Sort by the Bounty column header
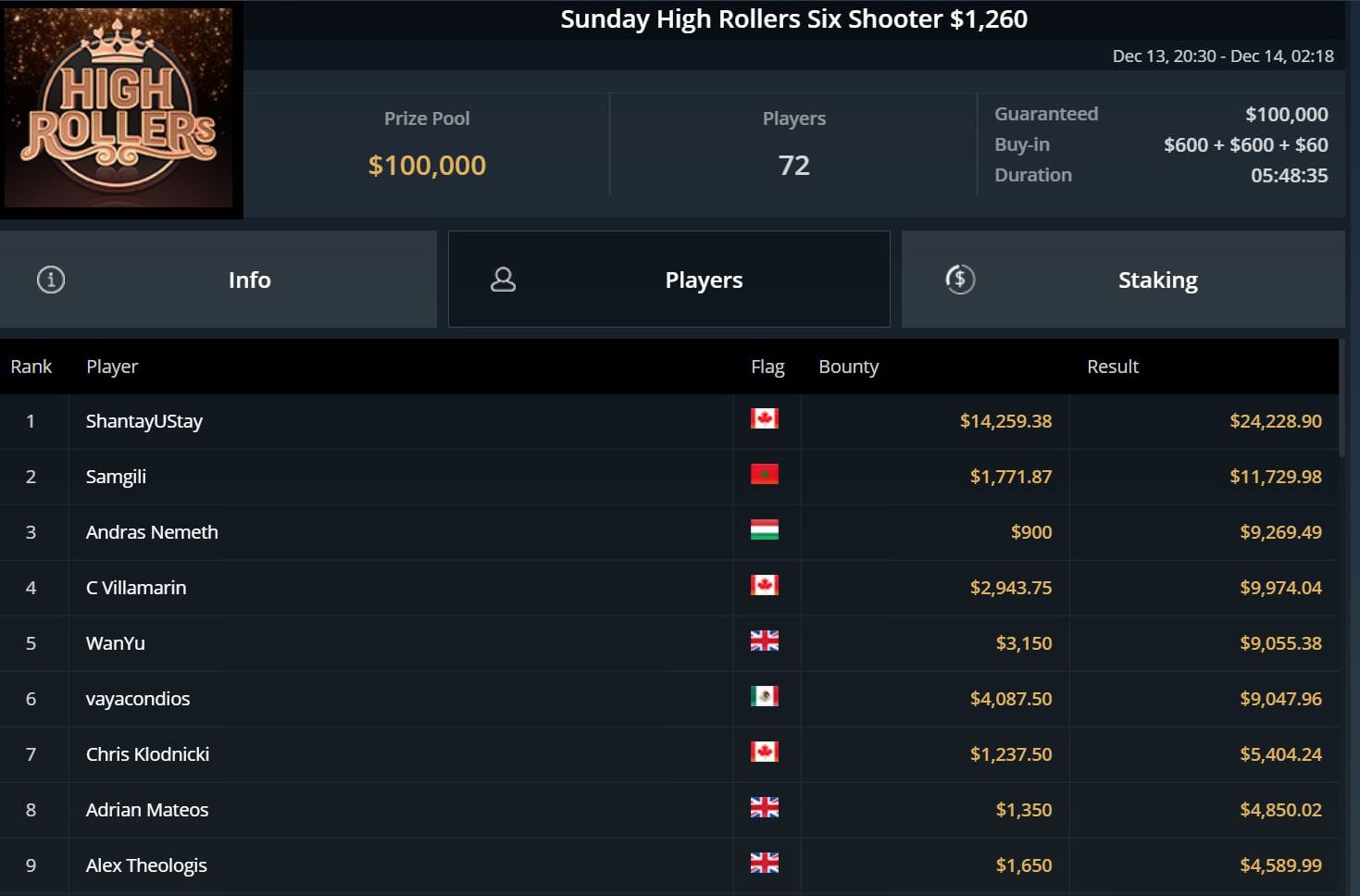 click(x=848, y=367)
